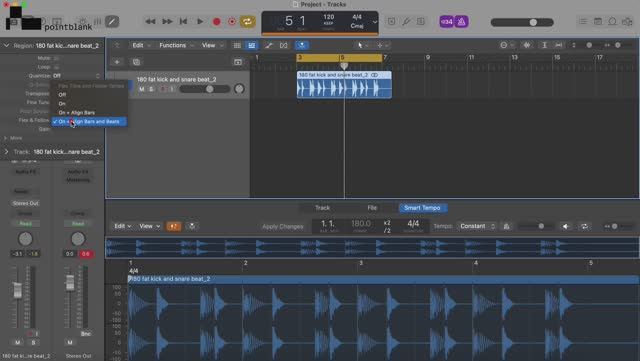Click the yellow cycle range in the ruler

[x=340, y=58]
